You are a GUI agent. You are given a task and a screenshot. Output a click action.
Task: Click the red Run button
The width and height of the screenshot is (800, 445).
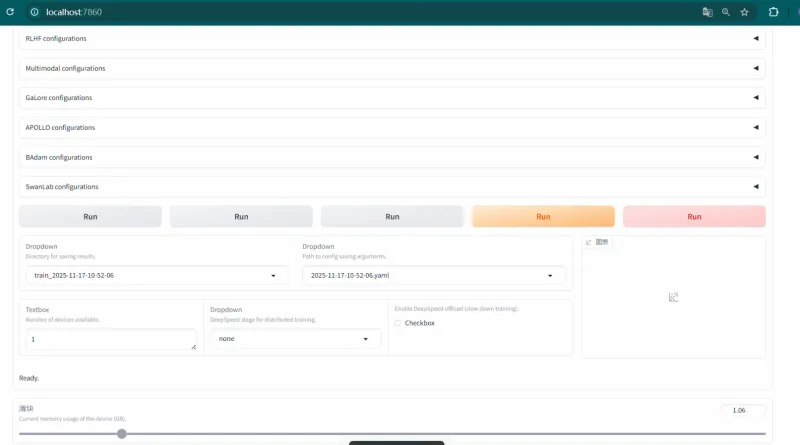tap(694, 216)
